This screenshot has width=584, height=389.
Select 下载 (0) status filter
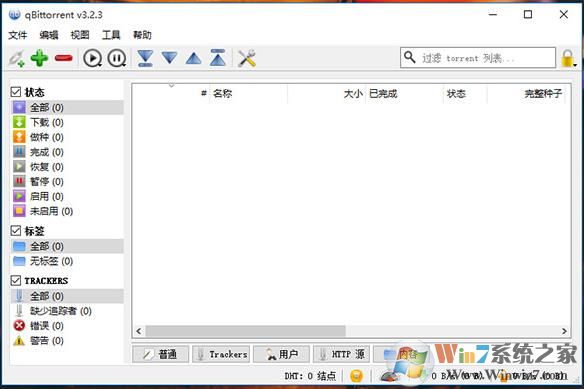67,122
